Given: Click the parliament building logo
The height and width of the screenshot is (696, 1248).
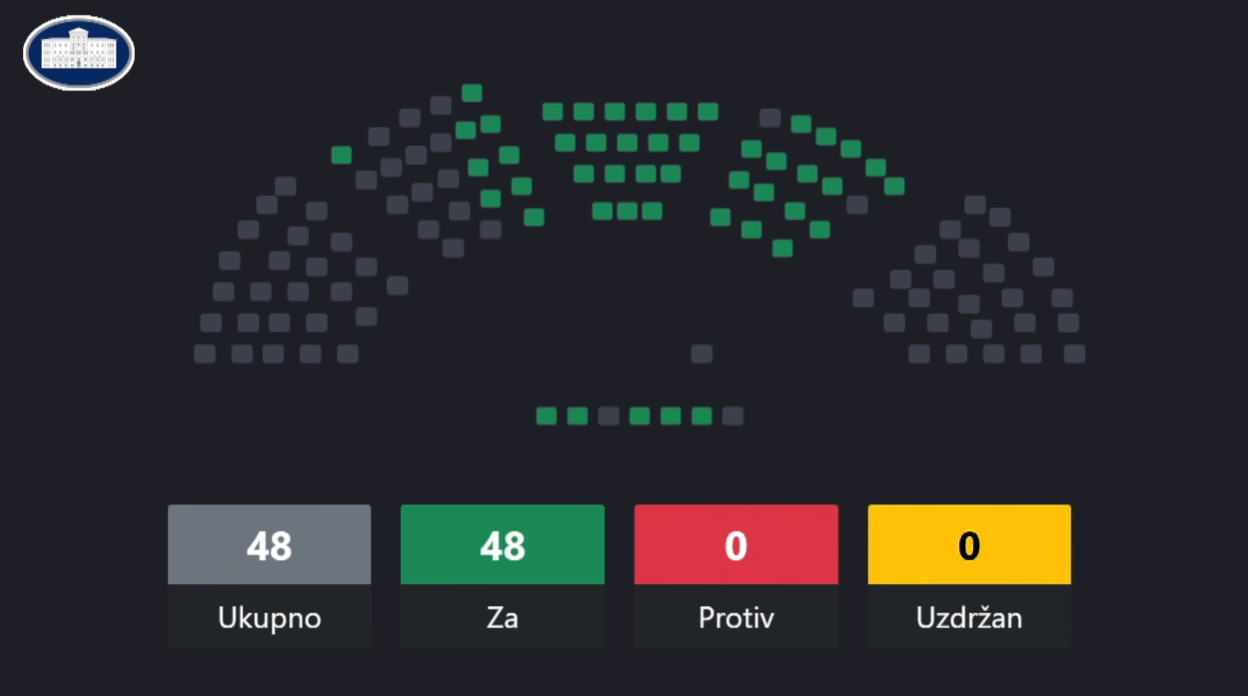Looking at the screenshot, I should (79, 53).
